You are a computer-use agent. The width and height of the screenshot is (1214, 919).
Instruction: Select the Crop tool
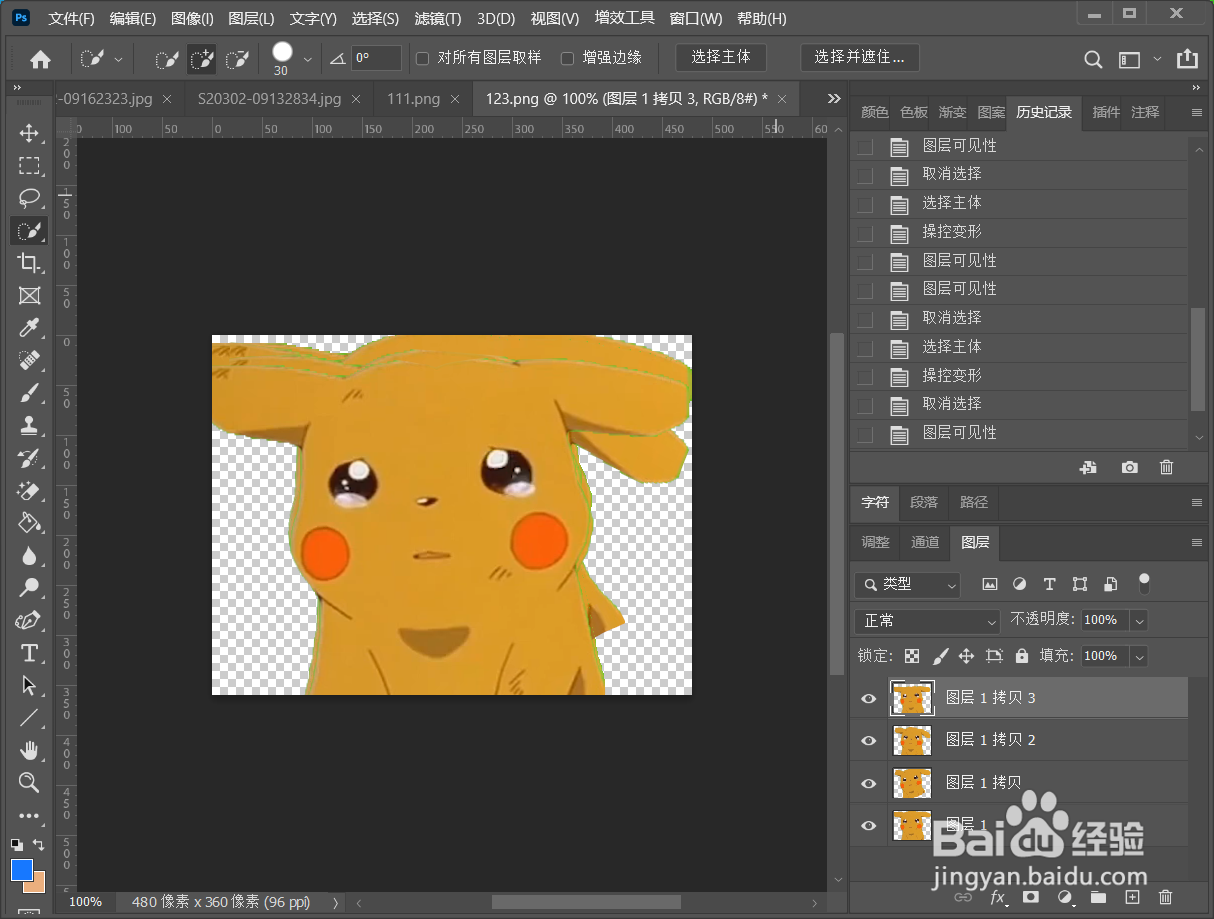click(29, 263)
